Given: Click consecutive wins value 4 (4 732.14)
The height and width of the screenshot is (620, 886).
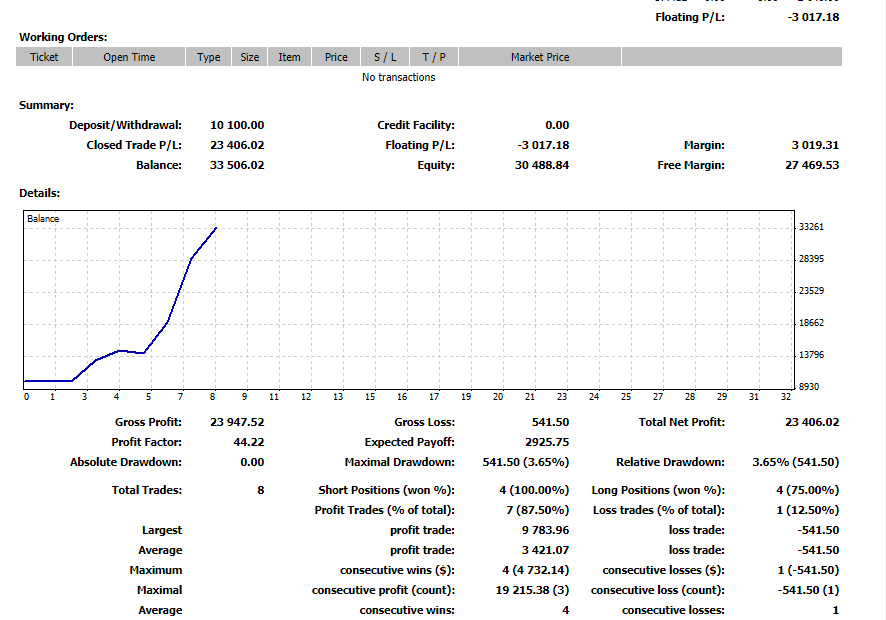Looking at the screenshot, I should click(535, 570).
